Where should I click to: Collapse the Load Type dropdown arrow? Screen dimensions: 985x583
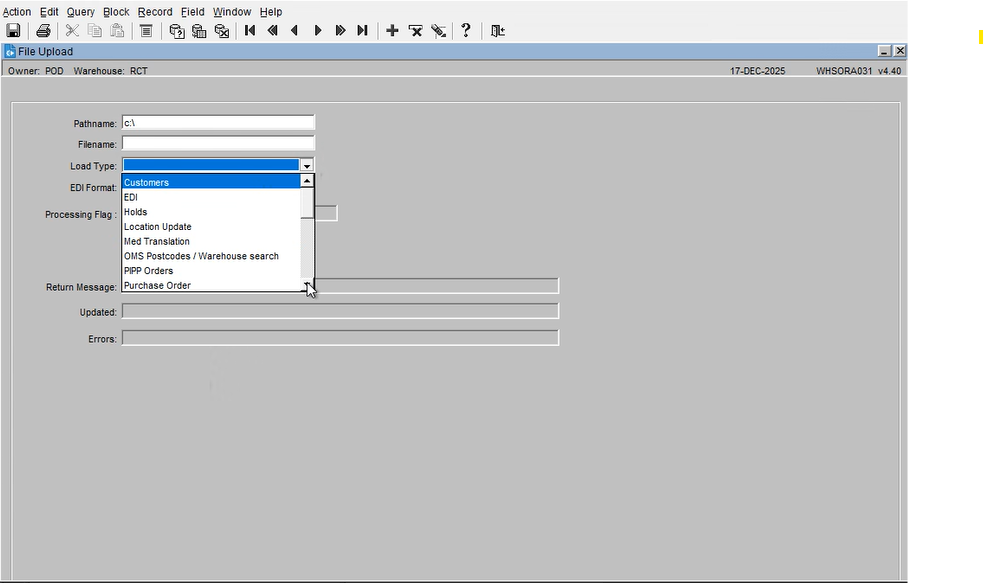[x=307, y=166]
